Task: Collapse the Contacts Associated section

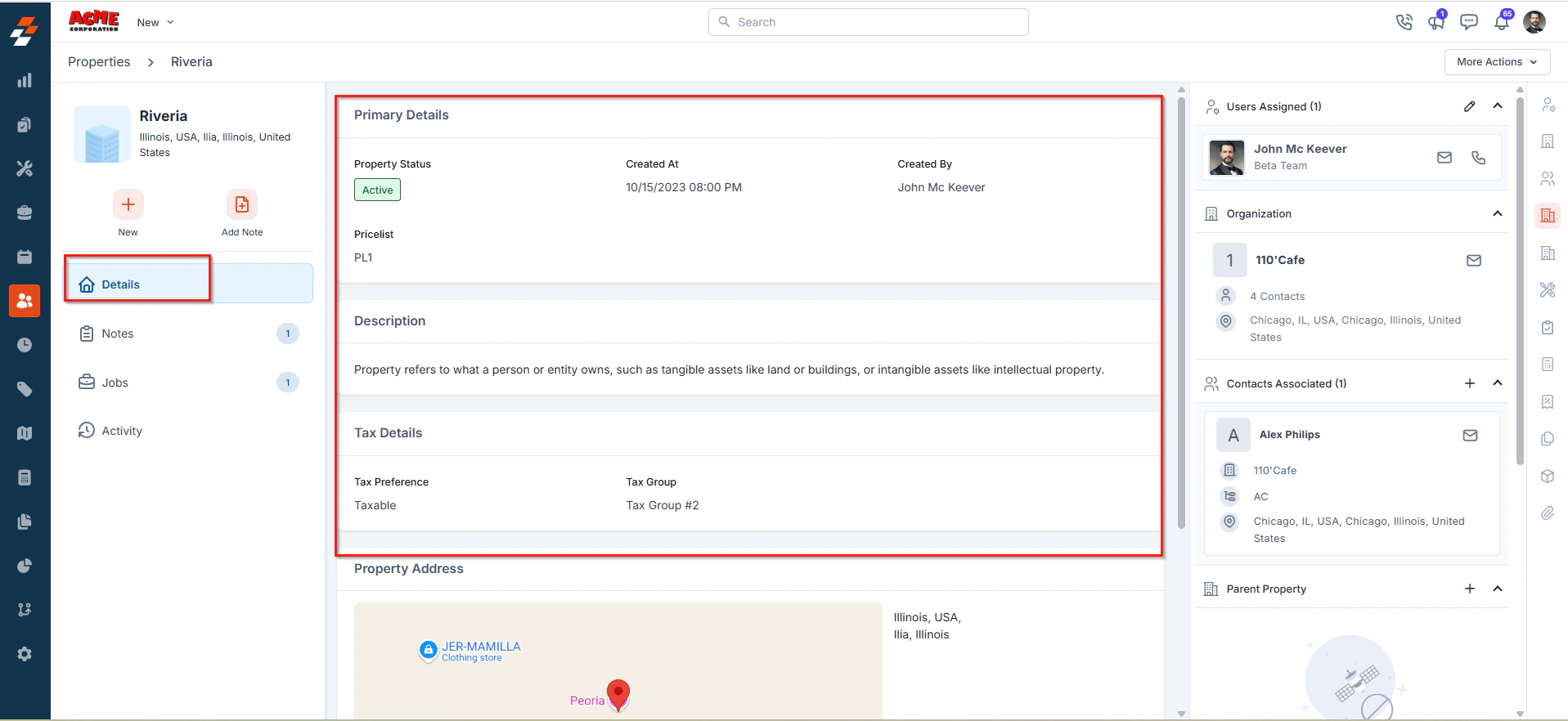Action: 1498,383
